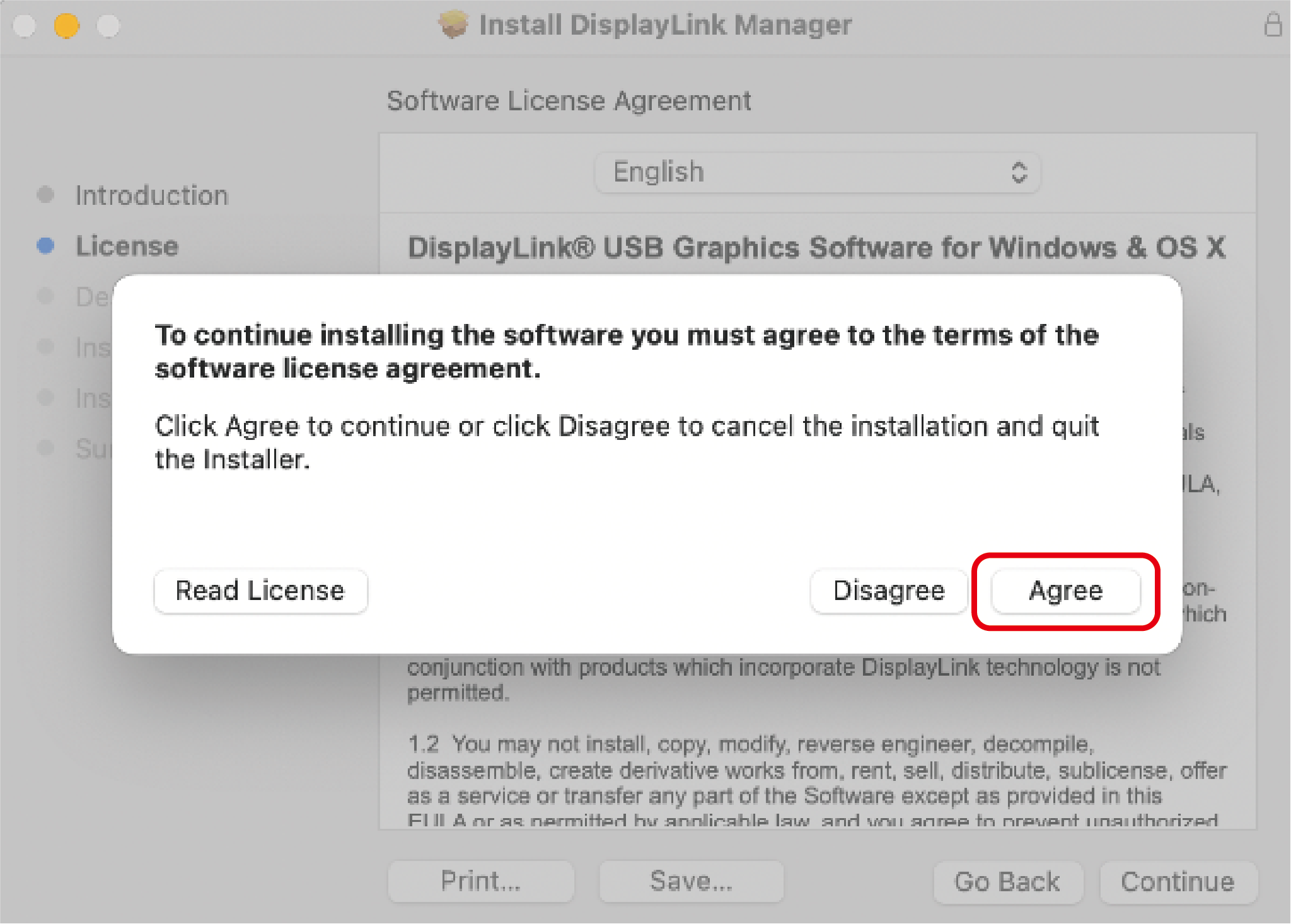Click the blue License step bullet
The height and width of the screenshot is (924, 1291).
pos(45,246)
